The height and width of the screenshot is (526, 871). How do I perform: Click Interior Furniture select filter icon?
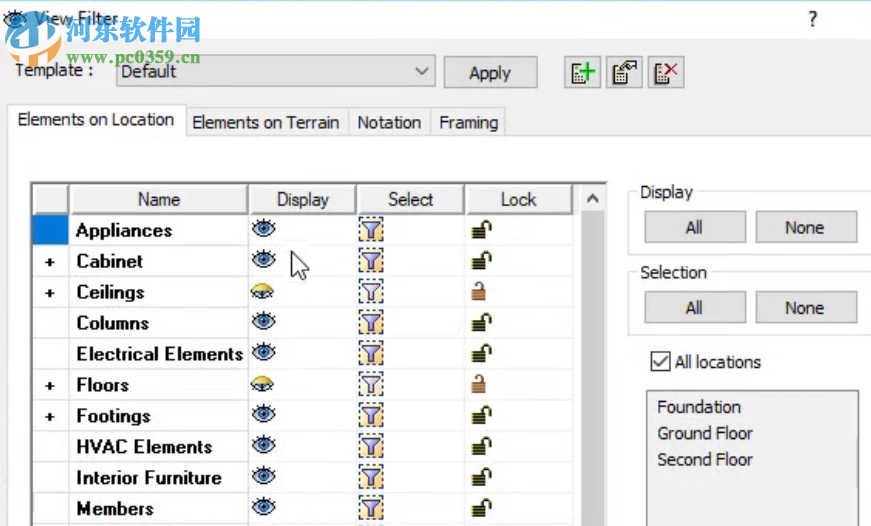[371, 477]
